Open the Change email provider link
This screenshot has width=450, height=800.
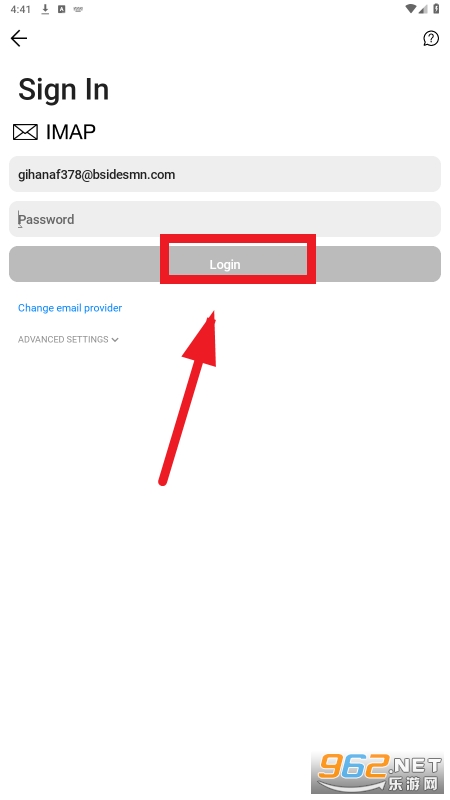70,308
